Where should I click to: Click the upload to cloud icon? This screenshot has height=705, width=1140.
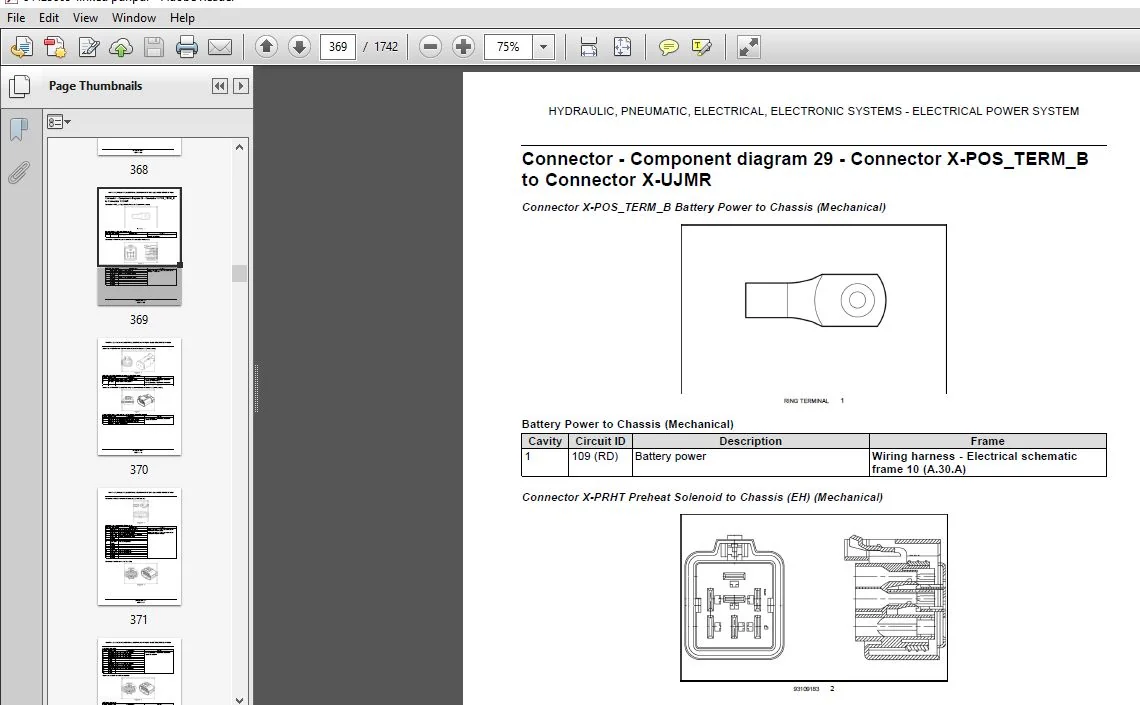click(x=121, y=47)
